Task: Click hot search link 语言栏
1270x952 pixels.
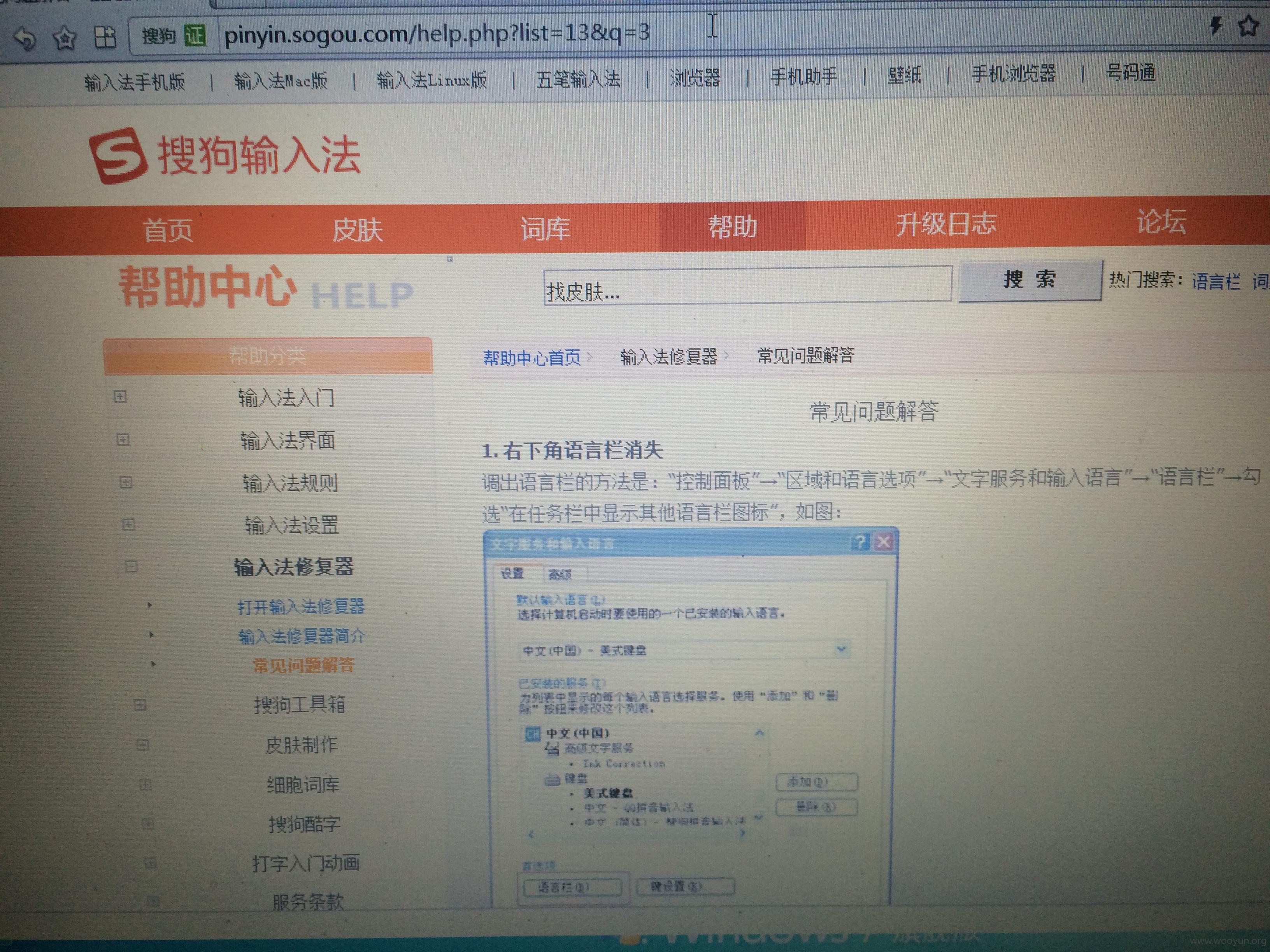Action: (1216, 281)
